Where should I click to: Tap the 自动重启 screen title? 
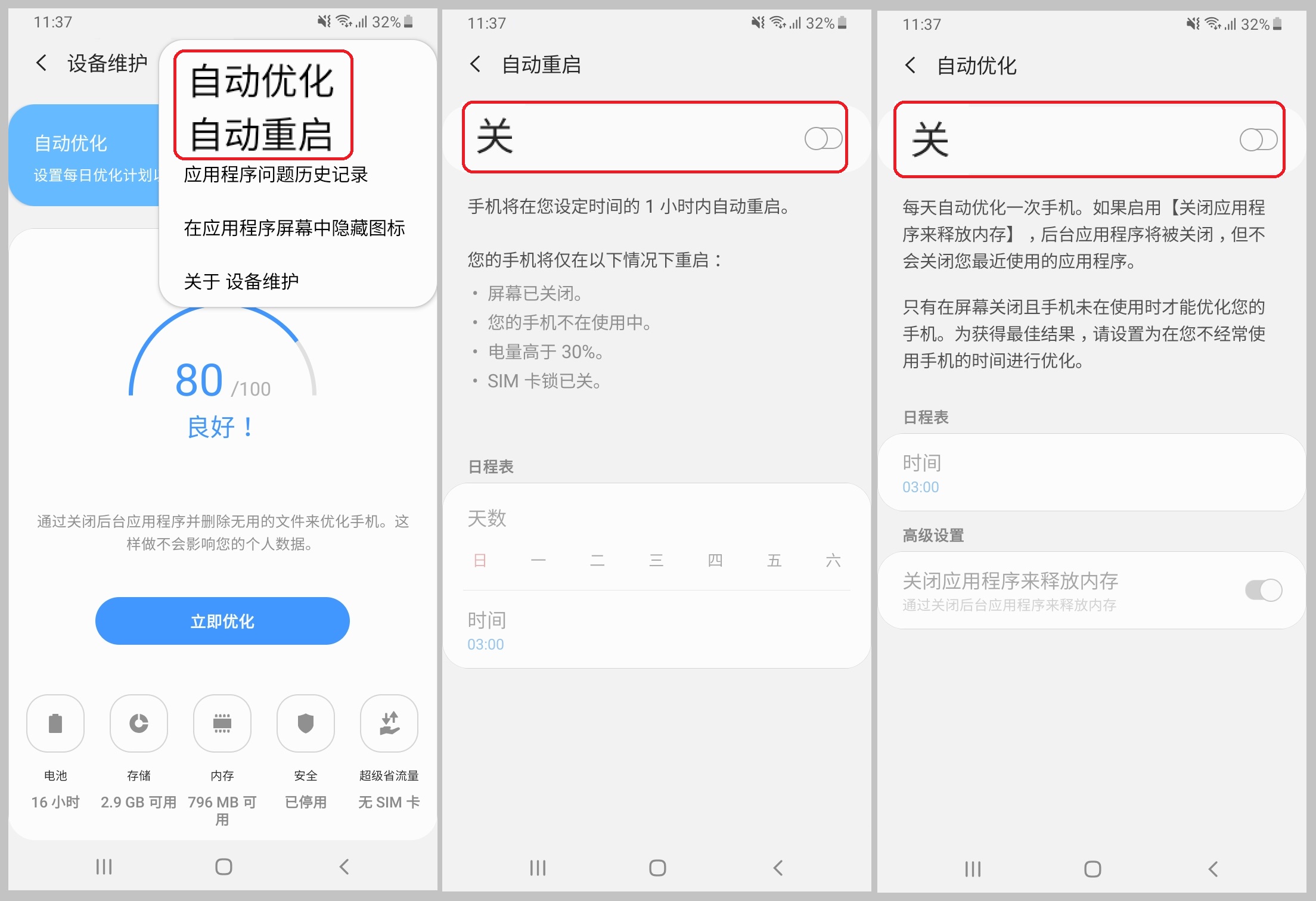[541, 64]
